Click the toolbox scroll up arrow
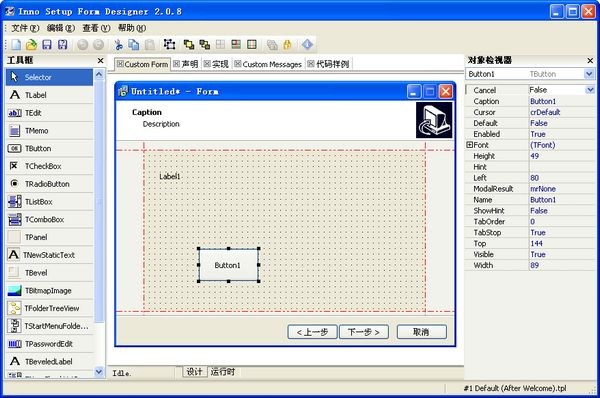The height and width of the screenshot is (398, 600). pyautogui.click(x=99, y=74)
